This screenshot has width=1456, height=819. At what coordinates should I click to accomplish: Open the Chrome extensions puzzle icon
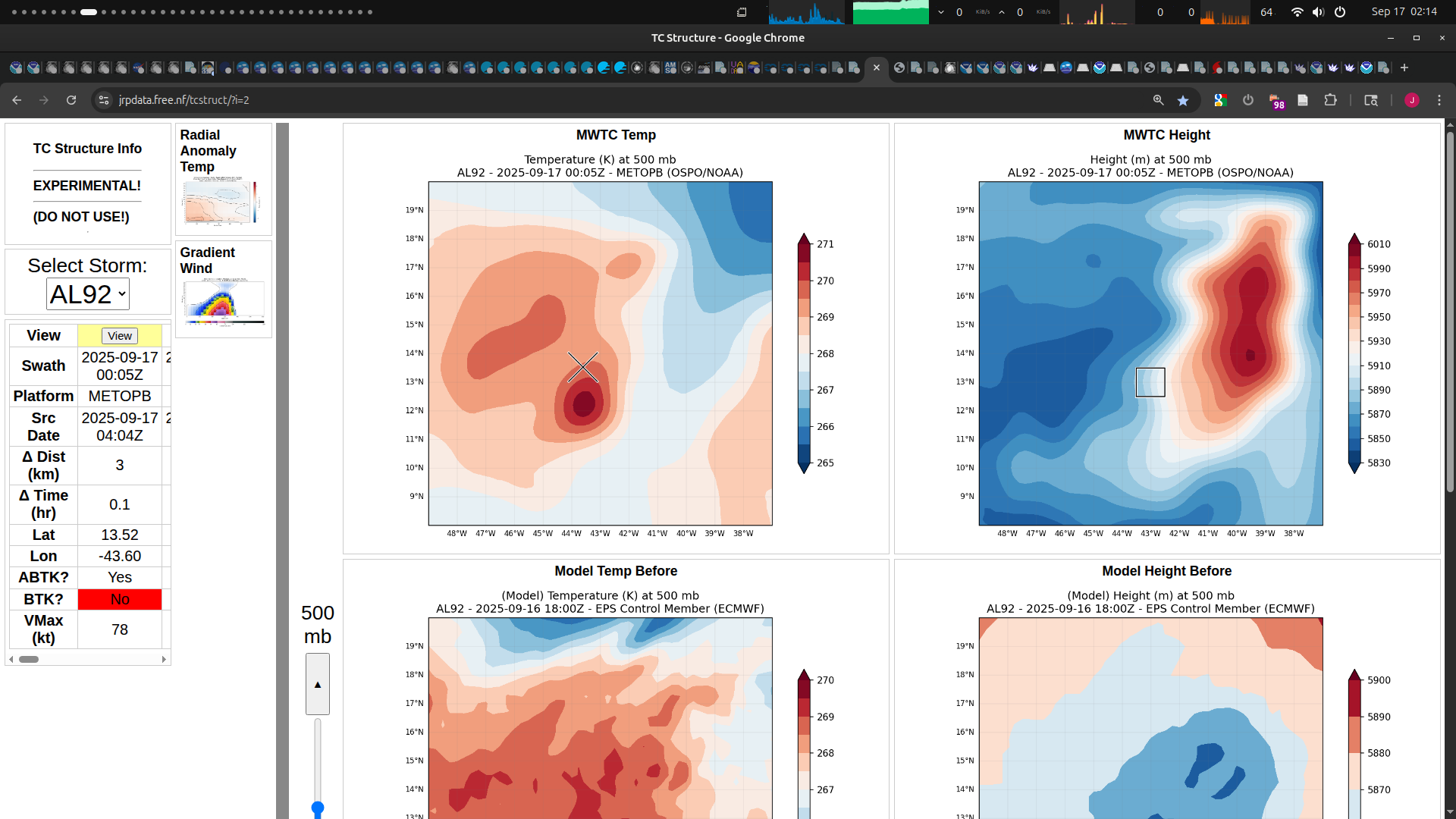click(x=1330, y=100)
